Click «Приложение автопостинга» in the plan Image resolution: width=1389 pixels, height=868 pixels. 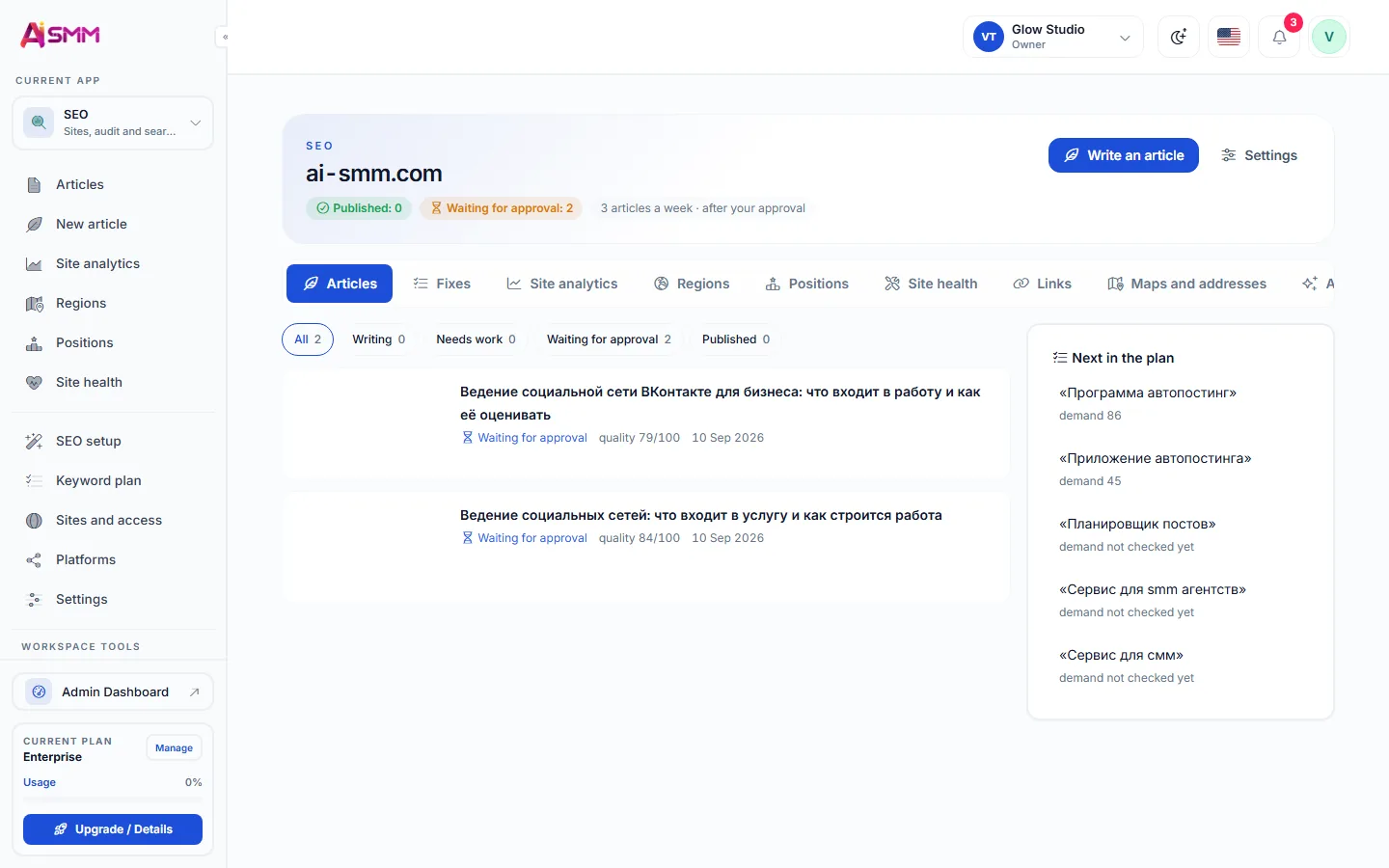pos(1155,458)
